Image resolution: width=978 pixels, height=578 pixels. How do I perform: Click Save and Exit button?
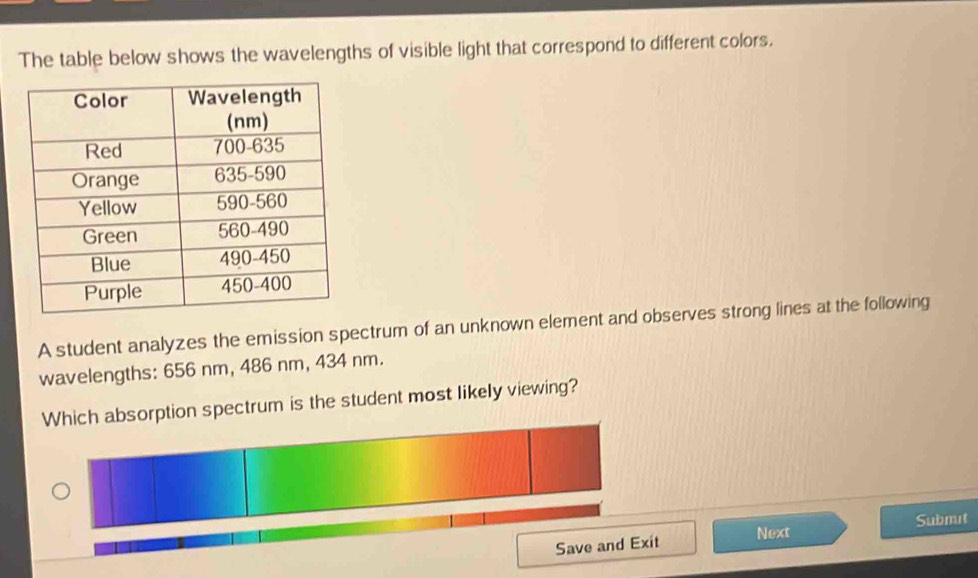(x=606, y=545)
